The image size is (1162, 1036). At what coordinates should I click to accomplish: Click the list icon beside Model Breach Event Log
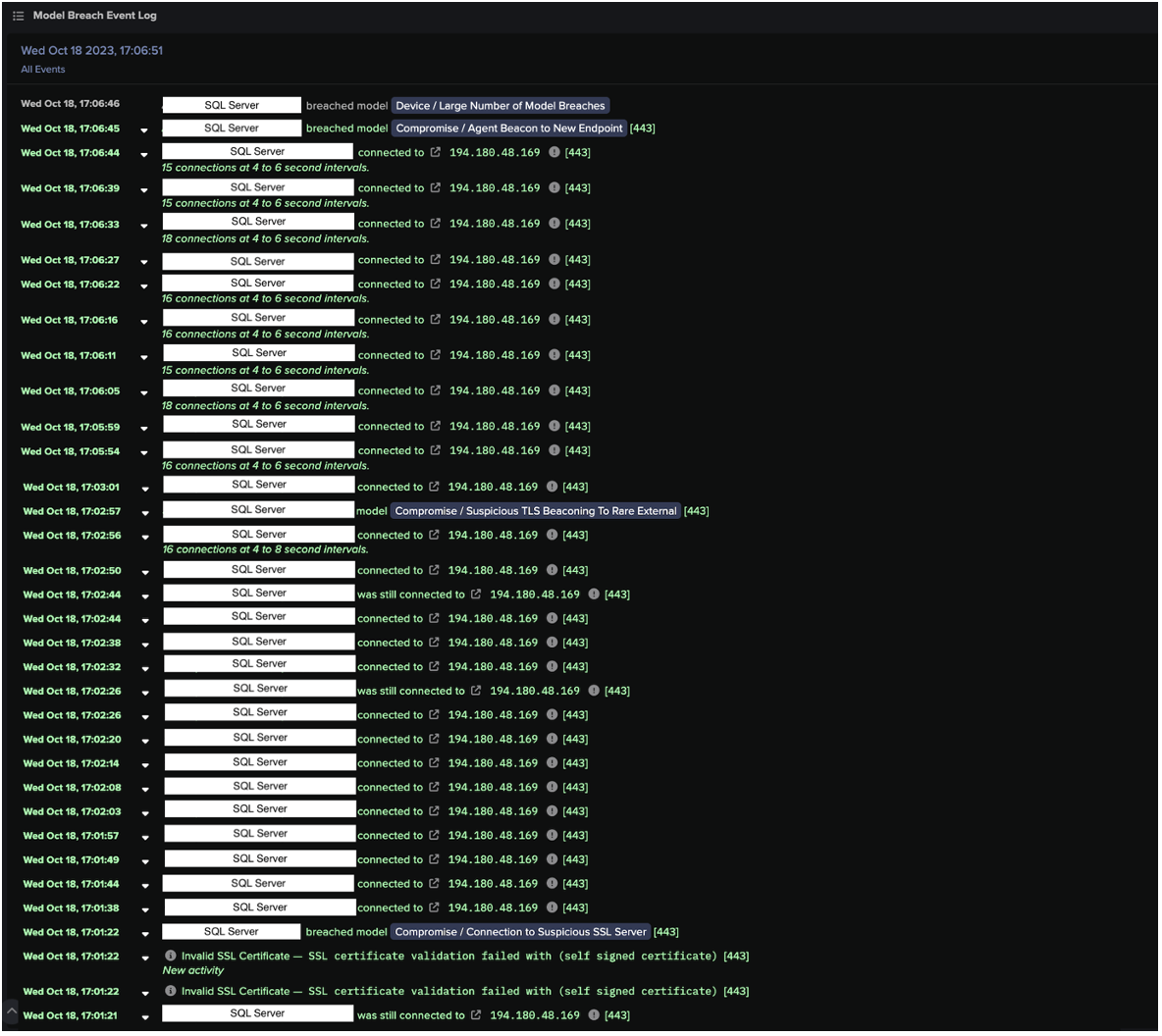19,16
